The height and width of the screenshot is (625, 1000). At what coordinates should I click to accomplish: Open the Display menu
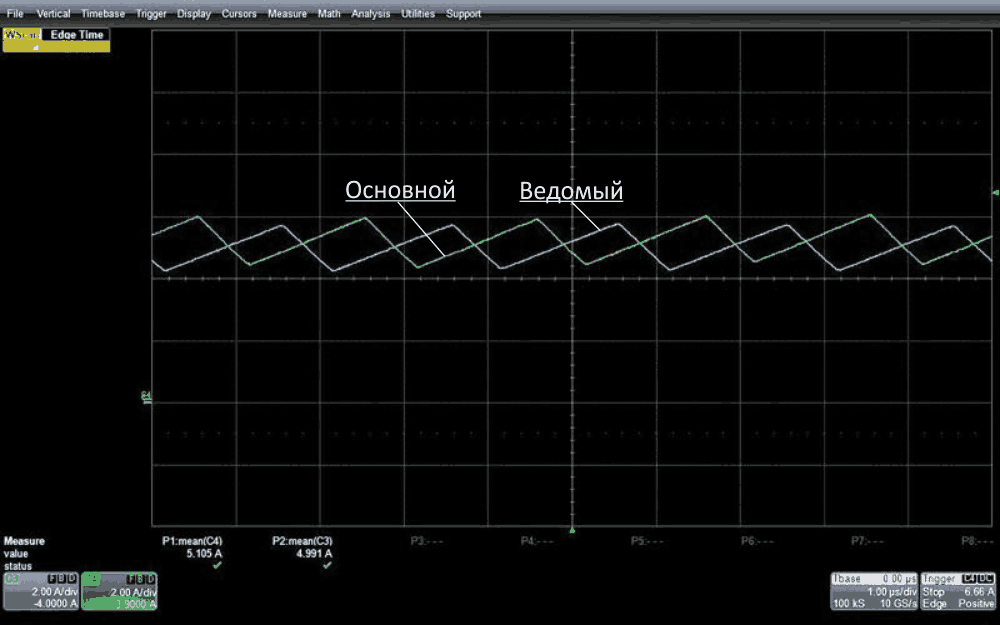[x=194, y=13]
